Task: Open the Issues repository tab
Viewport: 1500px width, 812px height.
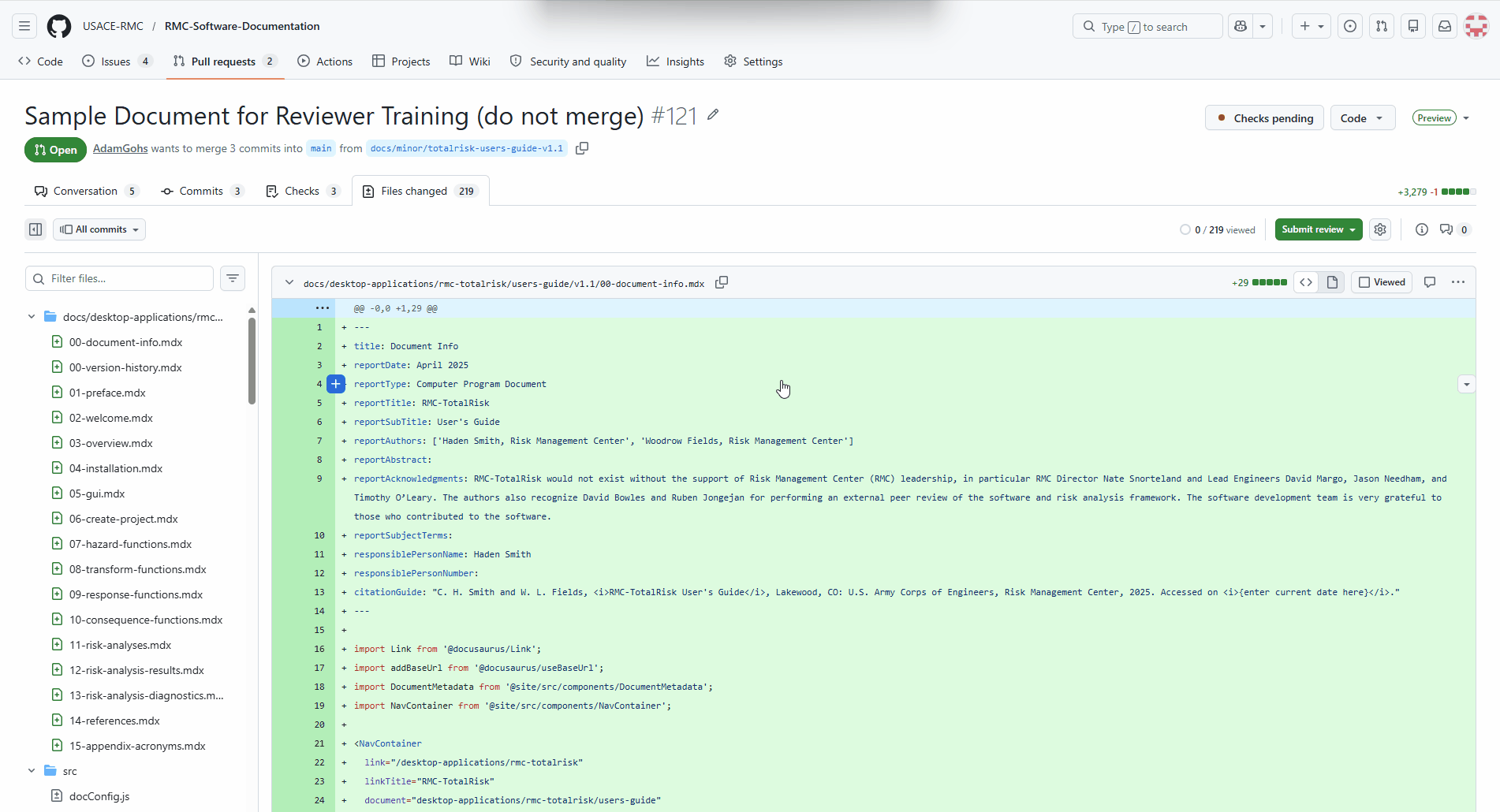Action: [x=117, y=61]
